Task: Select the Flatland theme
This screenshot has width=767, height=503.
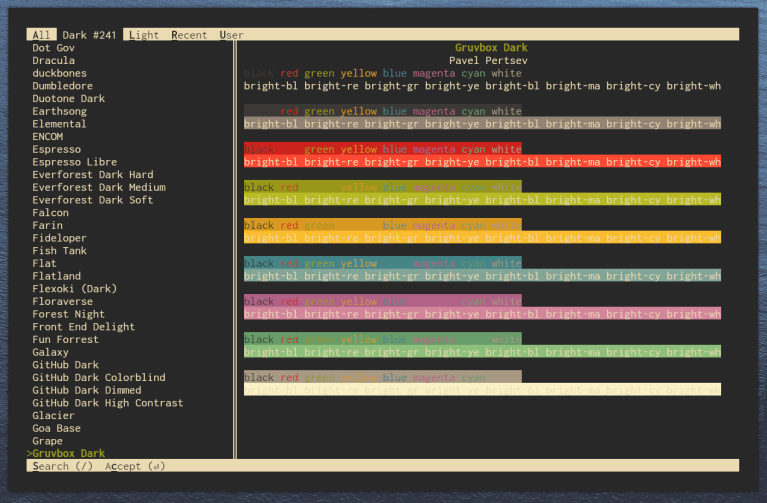Action: 56,276
